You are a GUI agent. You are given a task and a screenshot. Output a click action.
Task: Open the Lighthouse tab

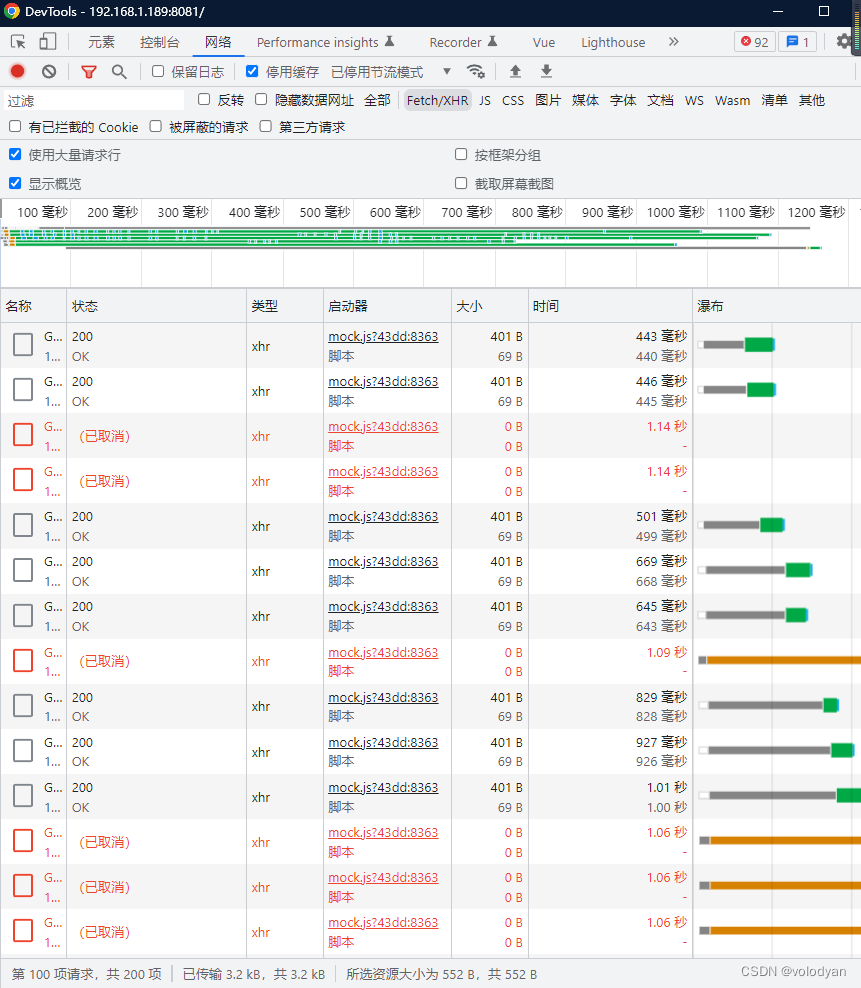coord(613,42)
